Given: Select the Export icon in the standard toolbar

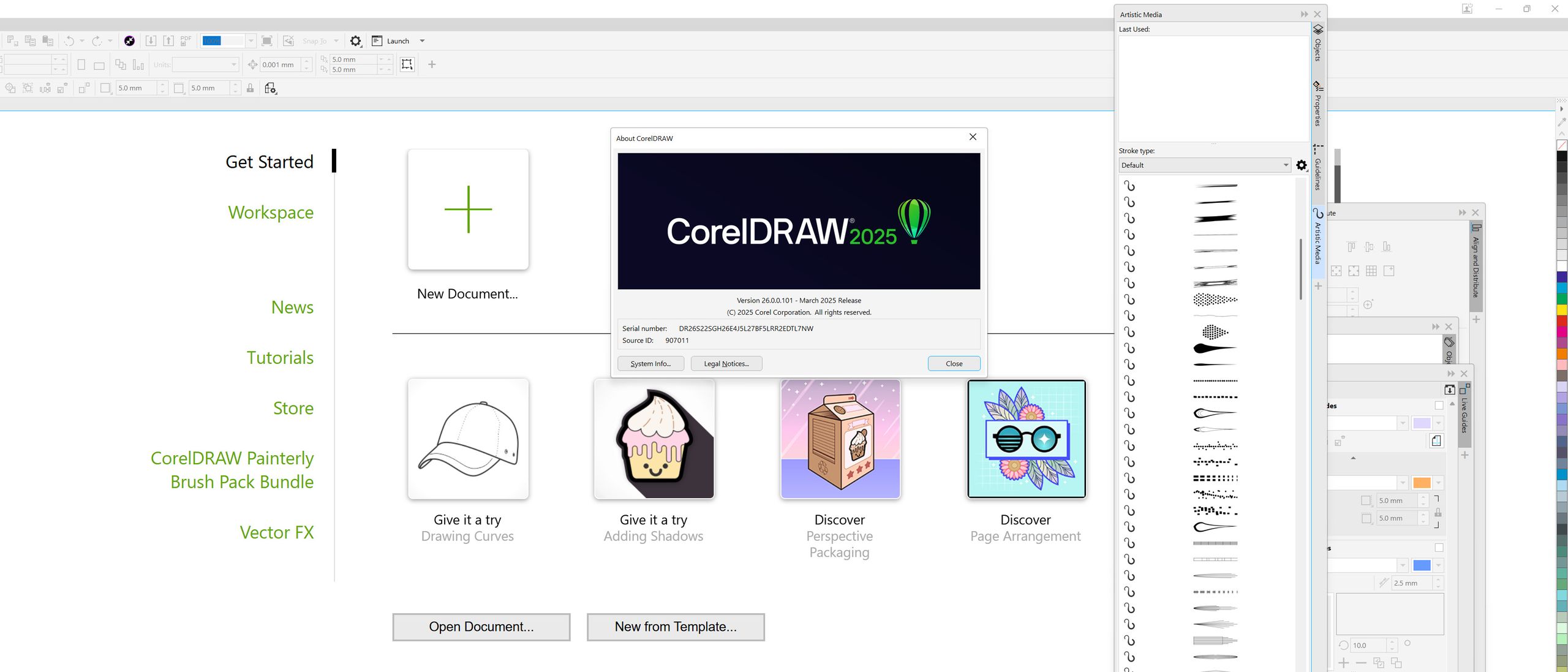Looking at the screenshot, I should 169,40.
